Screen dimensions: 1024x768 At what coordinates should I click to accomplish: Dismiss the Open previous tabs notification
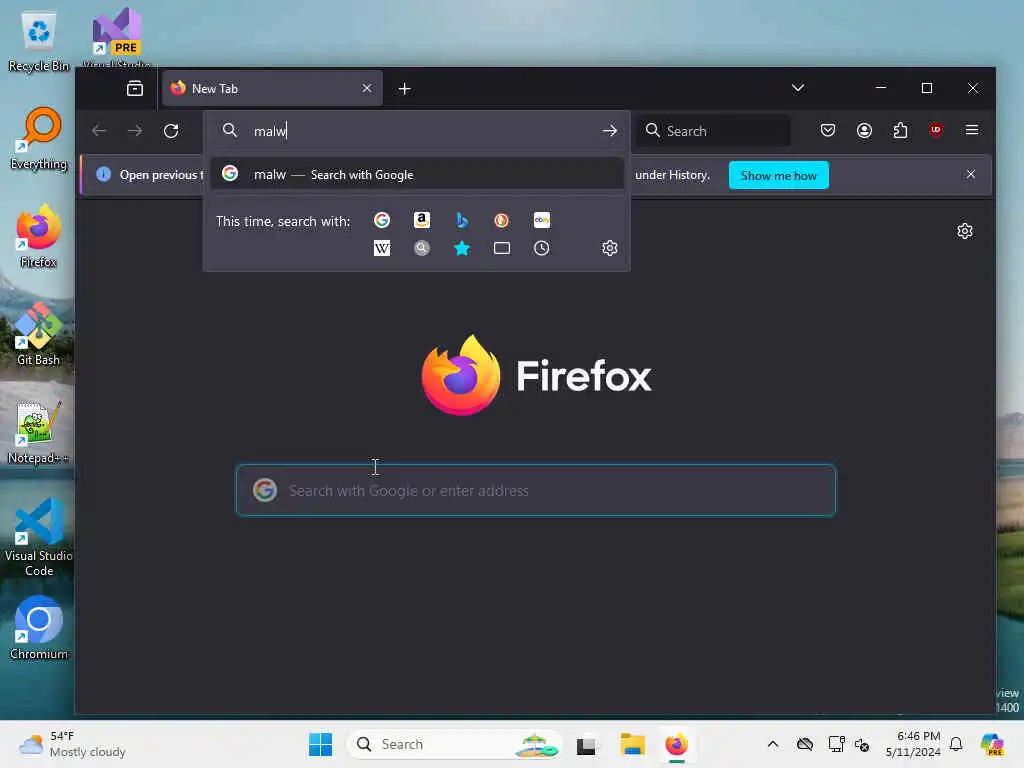point(970,174)
